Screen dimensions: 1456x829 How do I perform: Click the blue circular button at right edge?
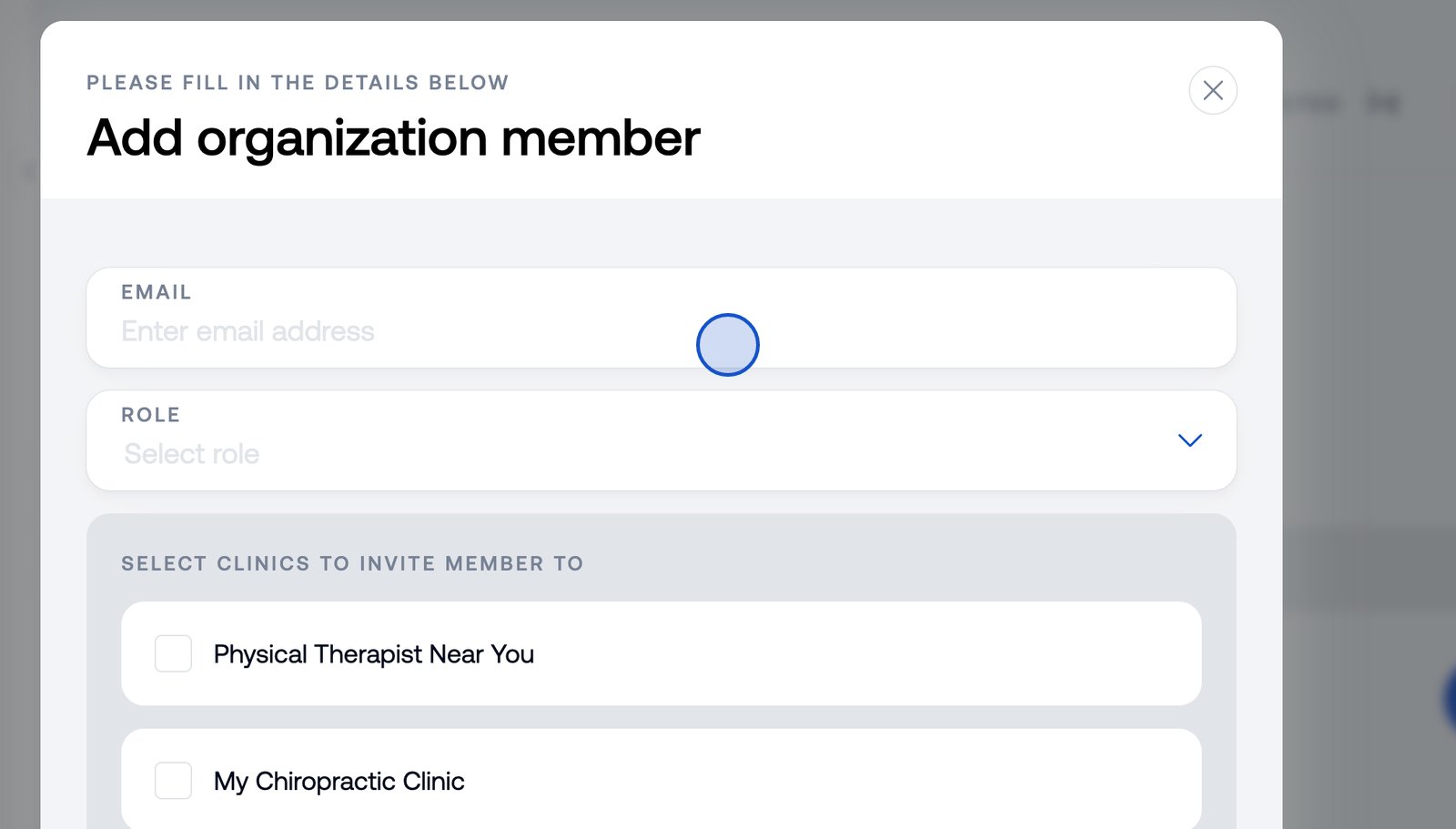(1450, 697)
